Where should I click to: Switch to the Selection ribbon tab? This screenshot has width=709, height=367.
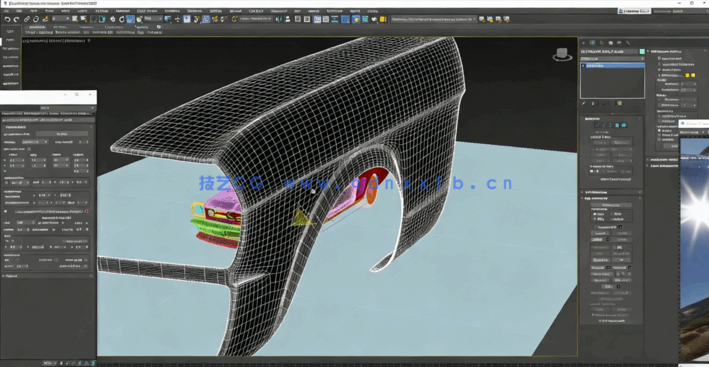85,27
